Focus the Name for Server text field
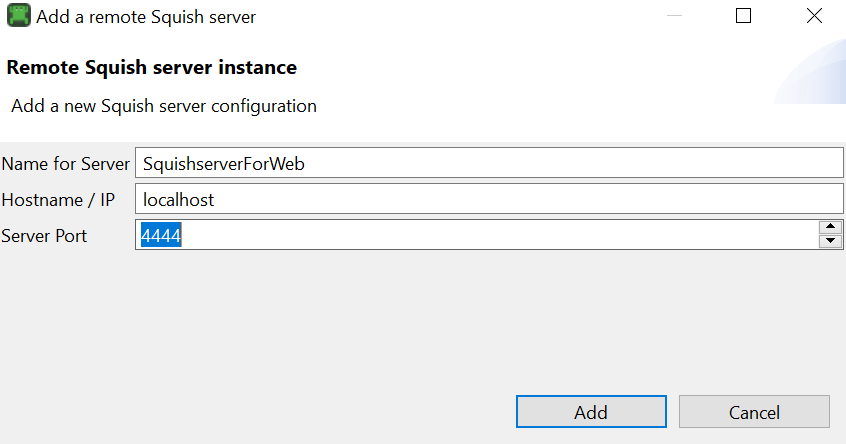Image resolution: width=846 pixels, height=444 pixels. pyautogui.click(x=490, y=164)
